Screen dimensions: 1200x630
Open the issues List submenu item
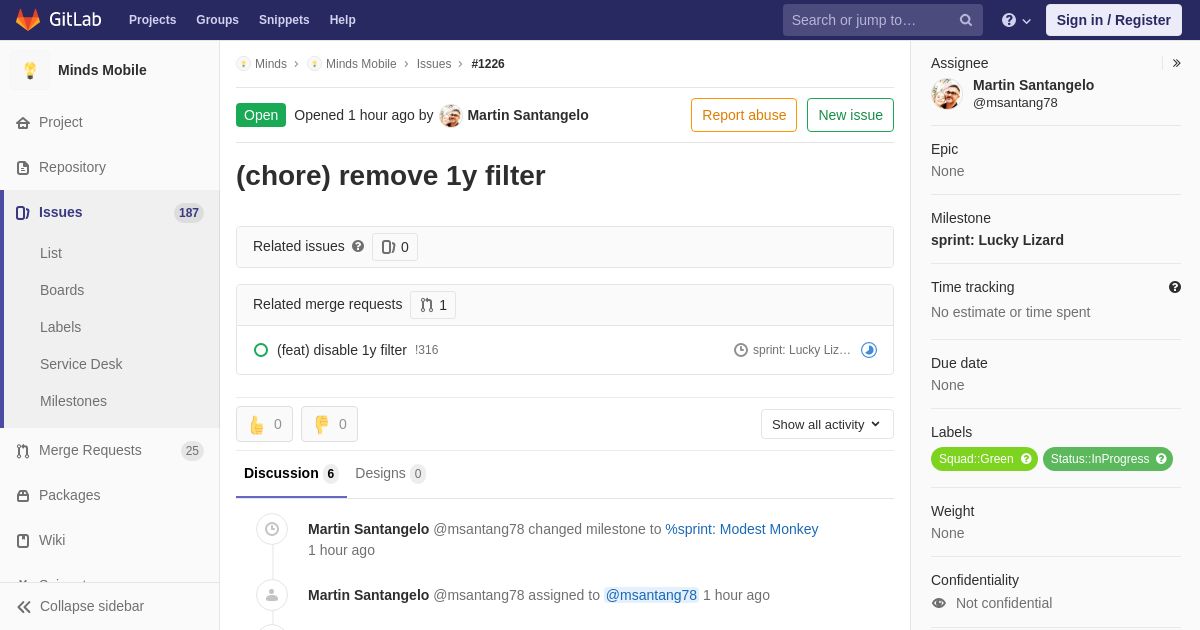[x=51, y=253]
